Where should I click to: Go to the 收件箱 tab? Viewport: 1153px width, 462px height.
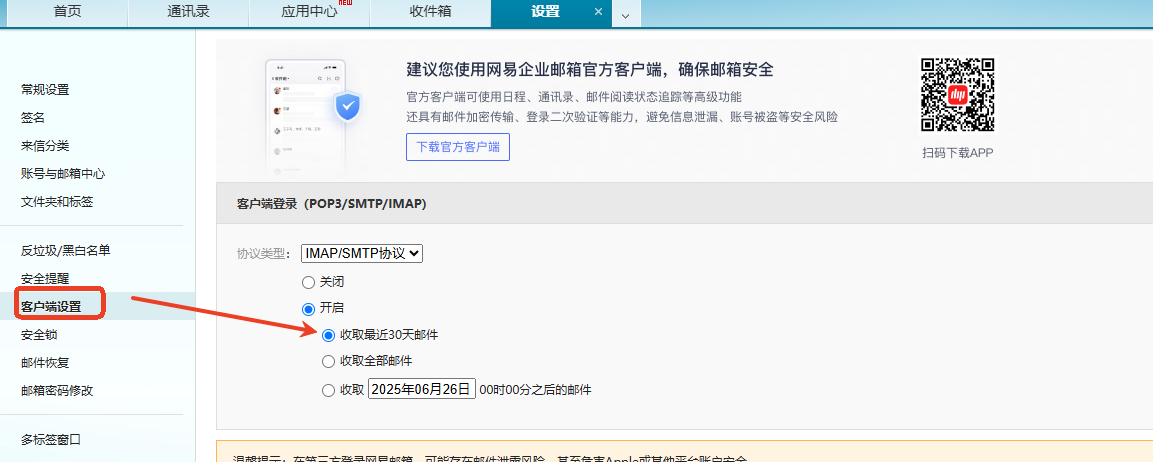(430, 12)
